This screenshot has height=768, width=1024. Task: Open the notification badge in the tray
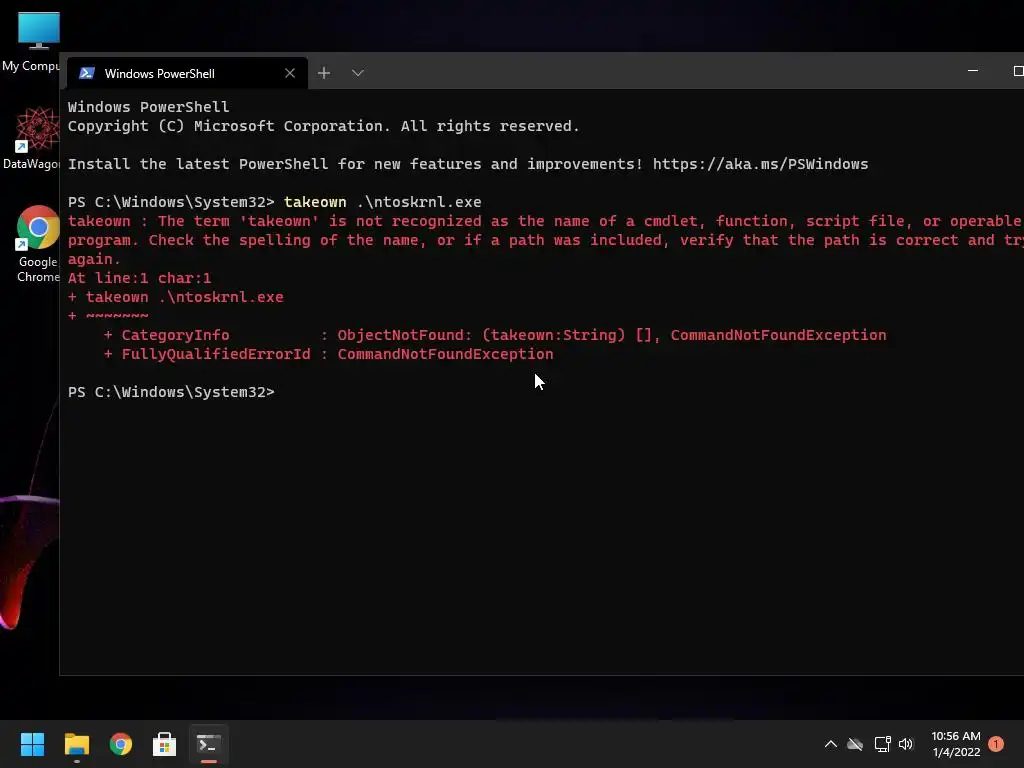coord(996,744)
